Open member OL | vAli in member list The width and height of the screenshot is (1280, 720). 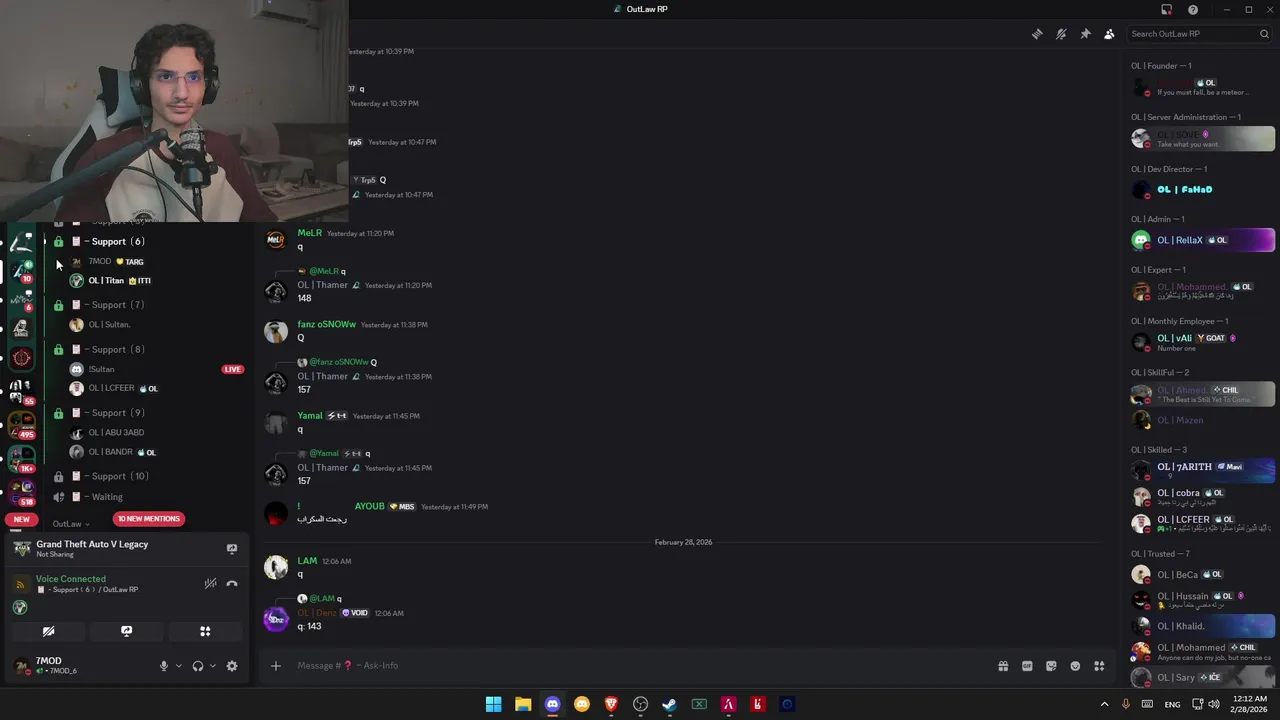(1201, 342)
